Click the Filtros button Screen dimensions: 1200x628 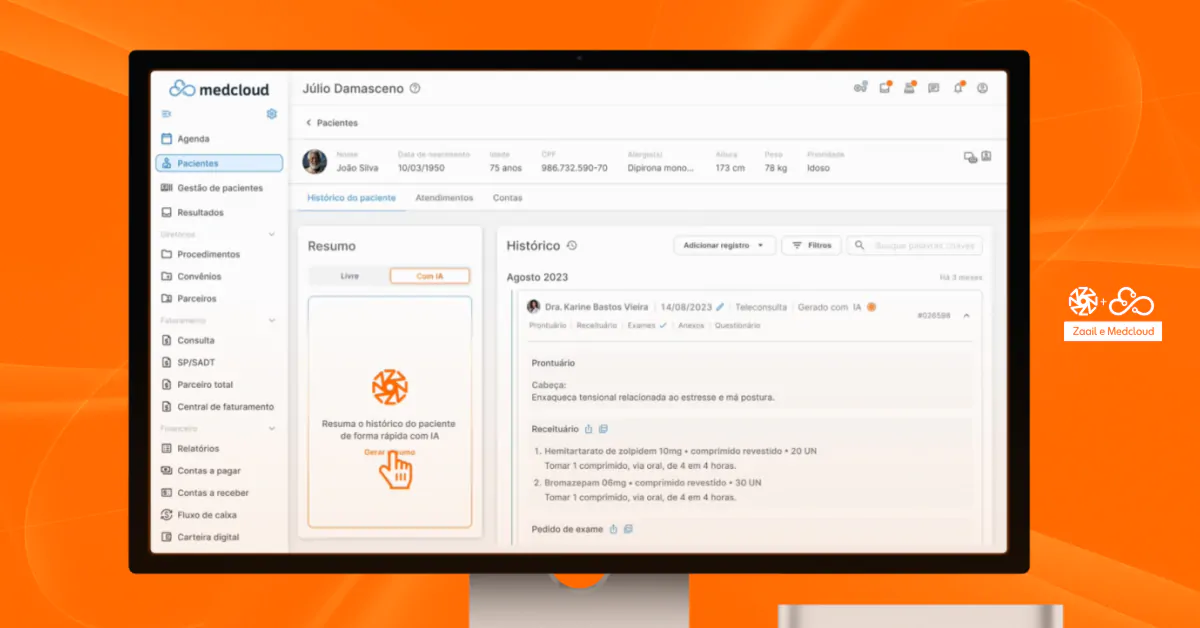tap(811, 245)
